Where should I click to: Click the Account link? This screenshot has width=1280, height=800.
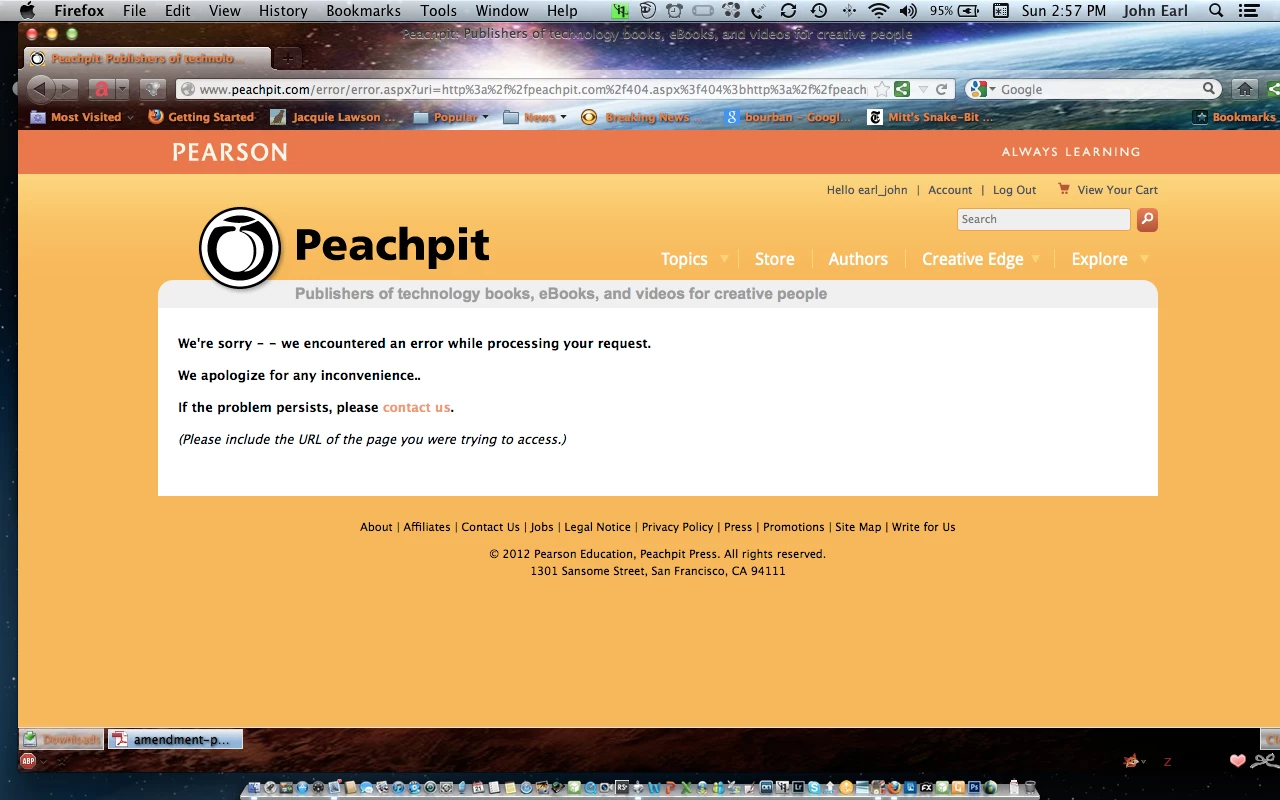[950, 190]
